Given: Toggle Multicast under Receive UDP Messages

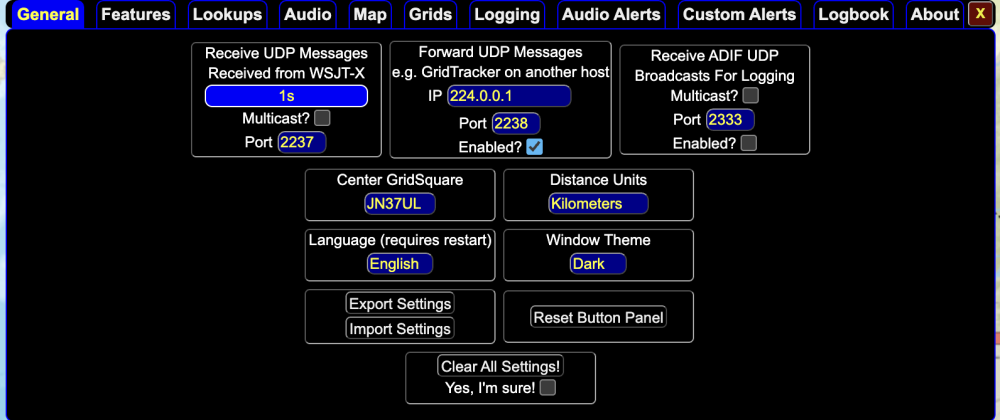Looking at the screenshot, I should 323,119.
